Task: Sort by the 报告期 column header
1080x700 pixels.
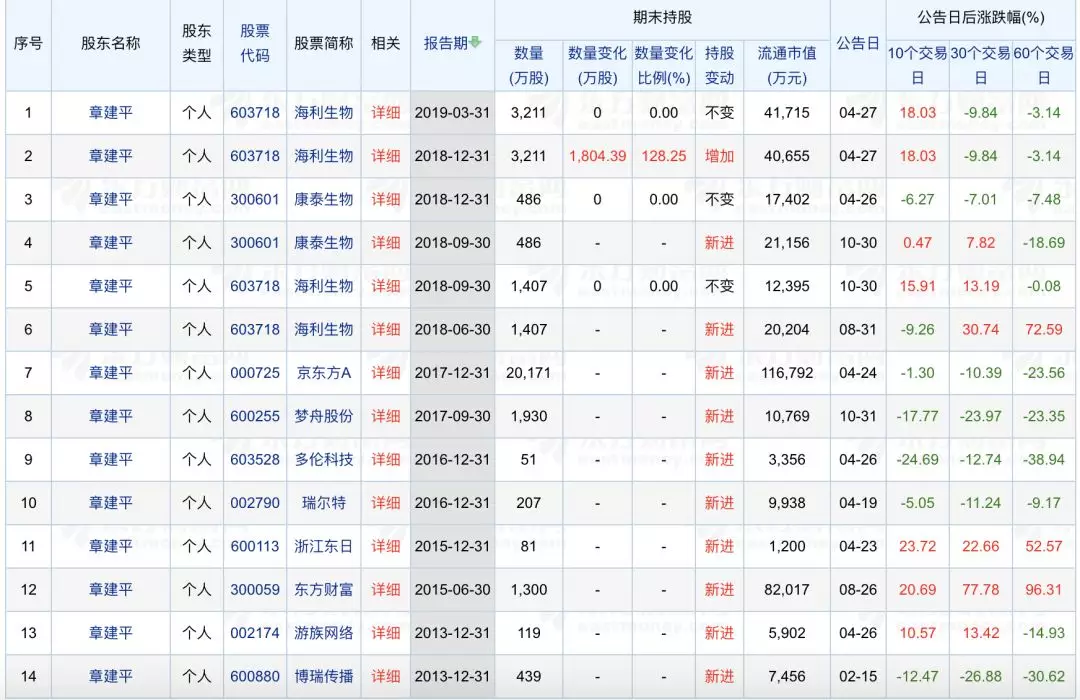Action: [x=446, y=44]
